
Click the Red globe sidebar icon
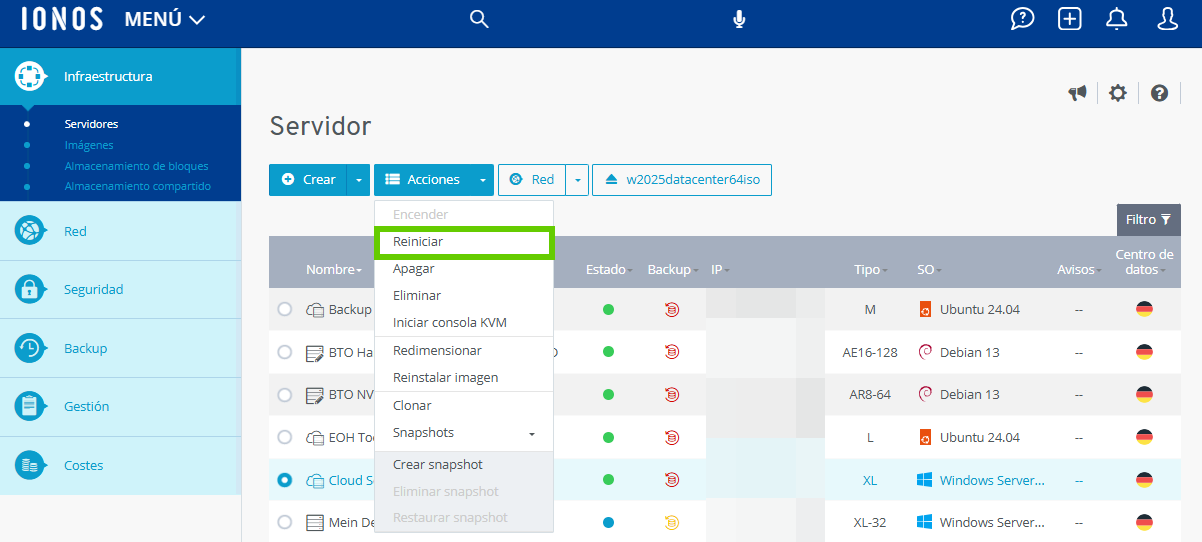30,231
